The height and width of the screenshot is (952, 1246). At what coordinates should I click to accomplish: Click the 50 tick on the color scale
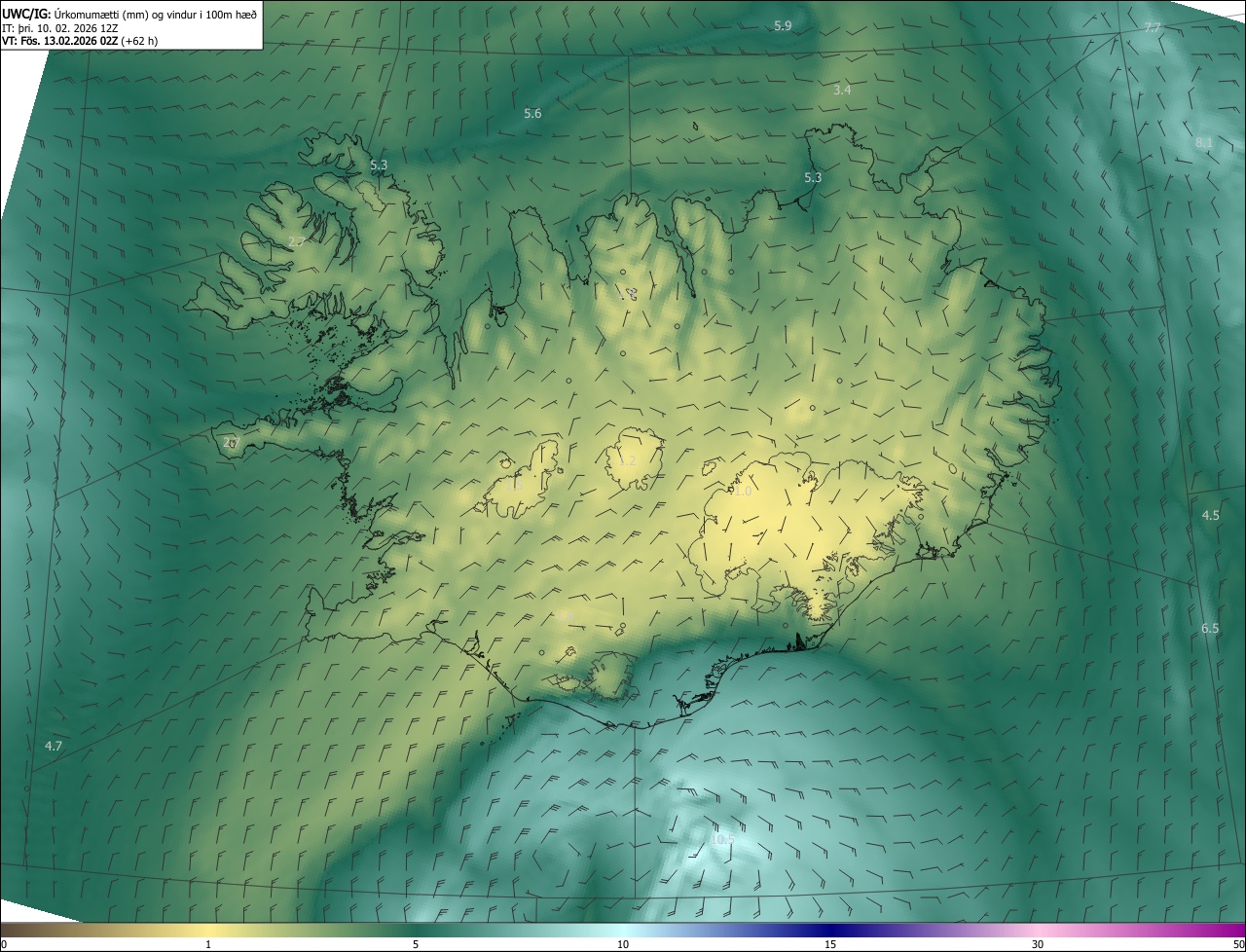pyautogui.click(x=1238, y=944)
